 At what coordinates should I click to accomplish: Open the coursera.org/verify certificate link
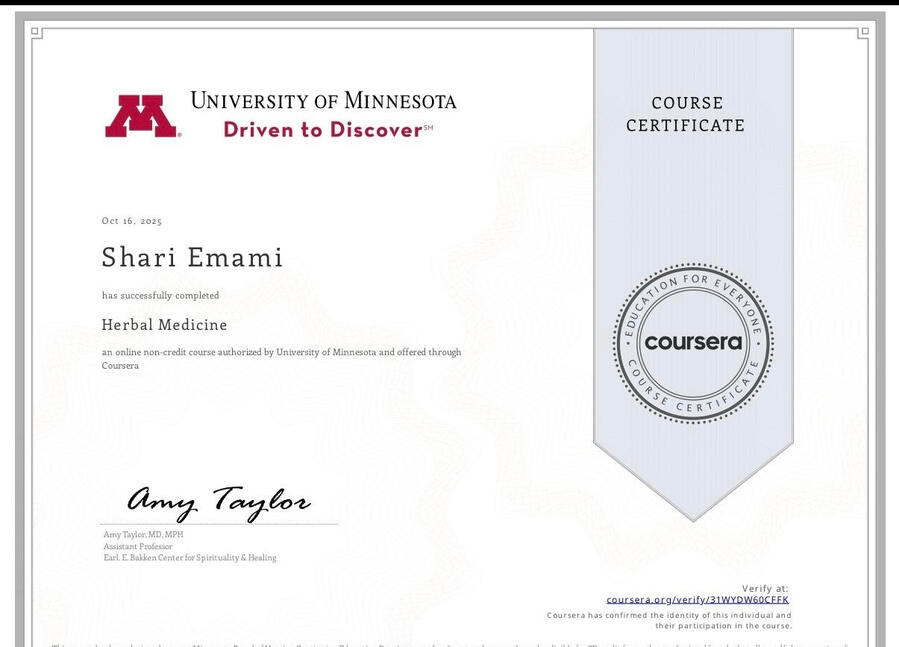point(697,600)
